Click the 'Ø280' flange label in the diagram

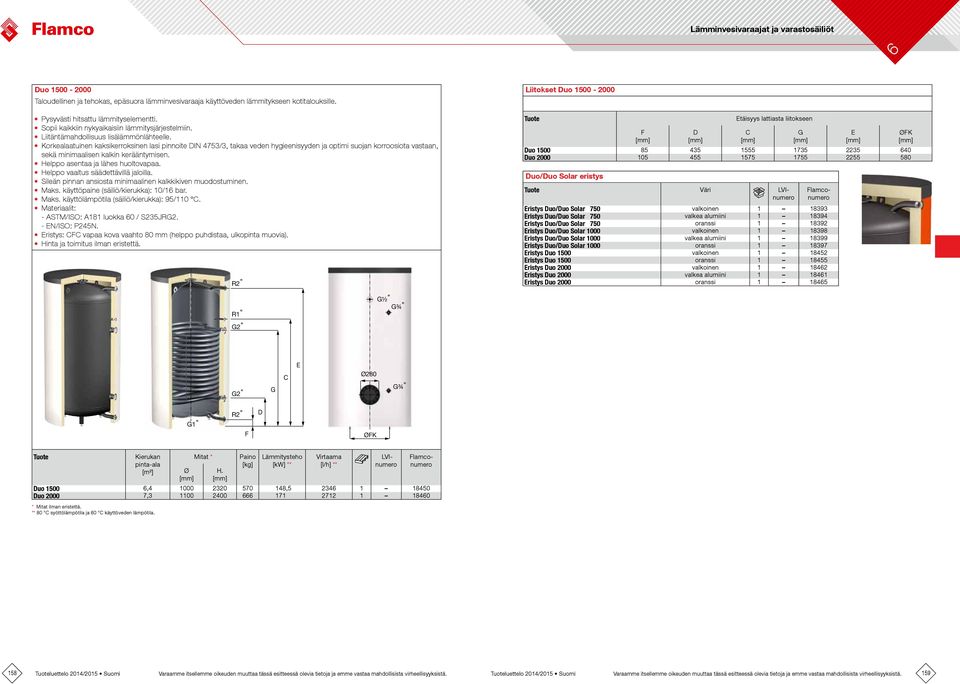369,374
